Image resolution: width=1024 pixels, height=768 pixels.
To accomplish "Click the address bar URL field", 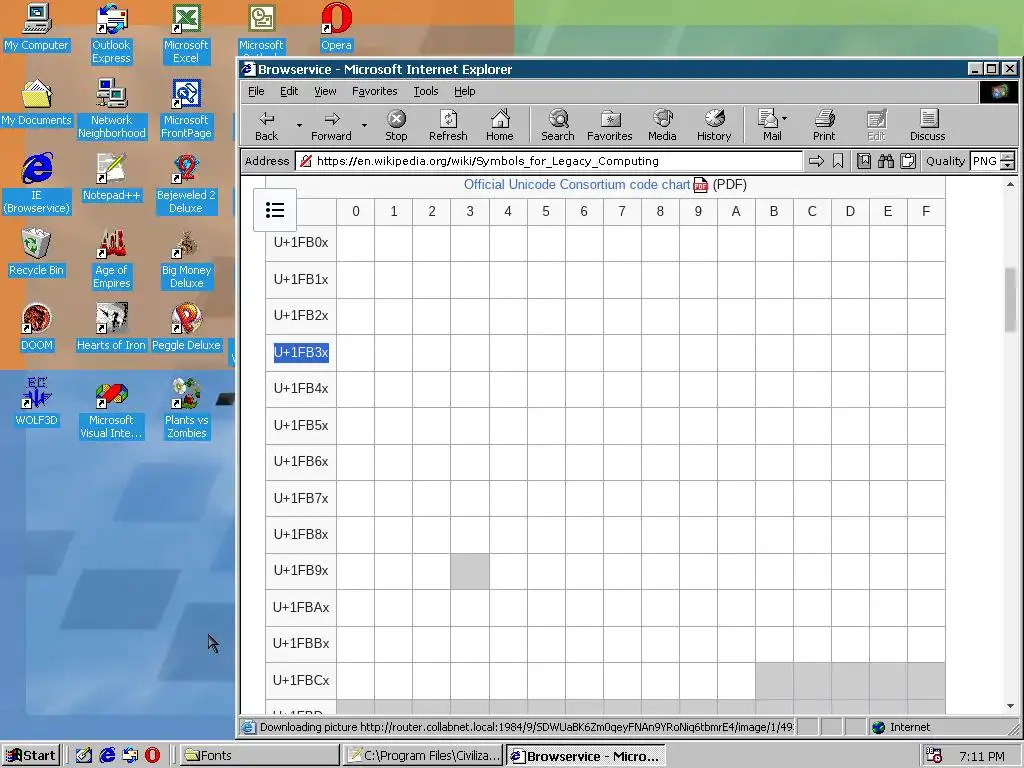I will pos(549,161).
